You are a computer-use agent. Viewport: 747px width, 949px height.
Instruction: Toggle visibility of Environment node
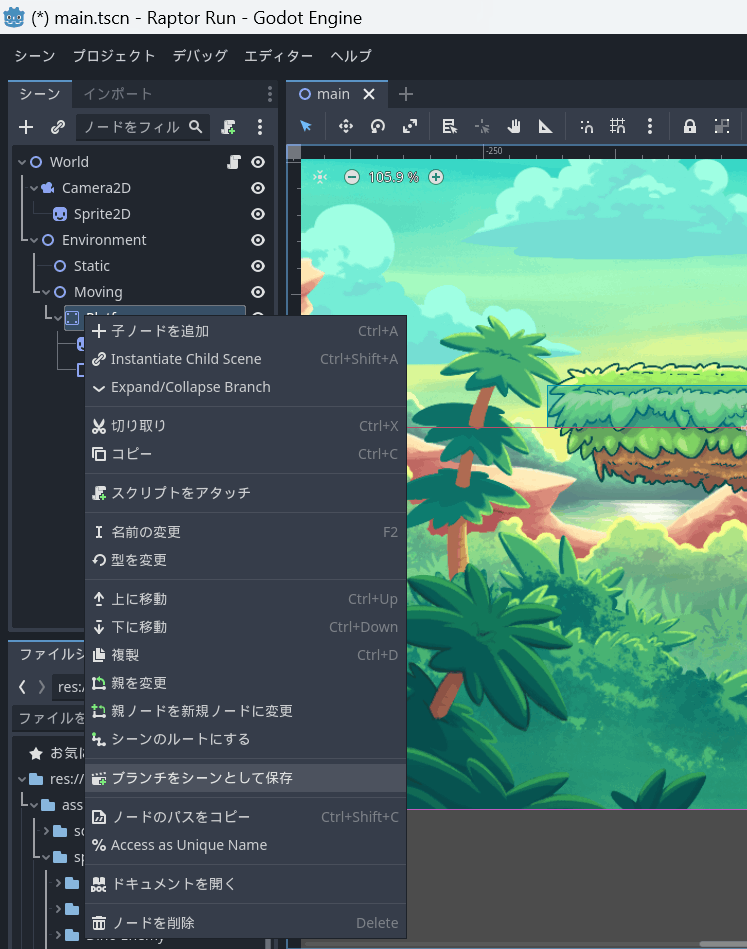point(258,240)
